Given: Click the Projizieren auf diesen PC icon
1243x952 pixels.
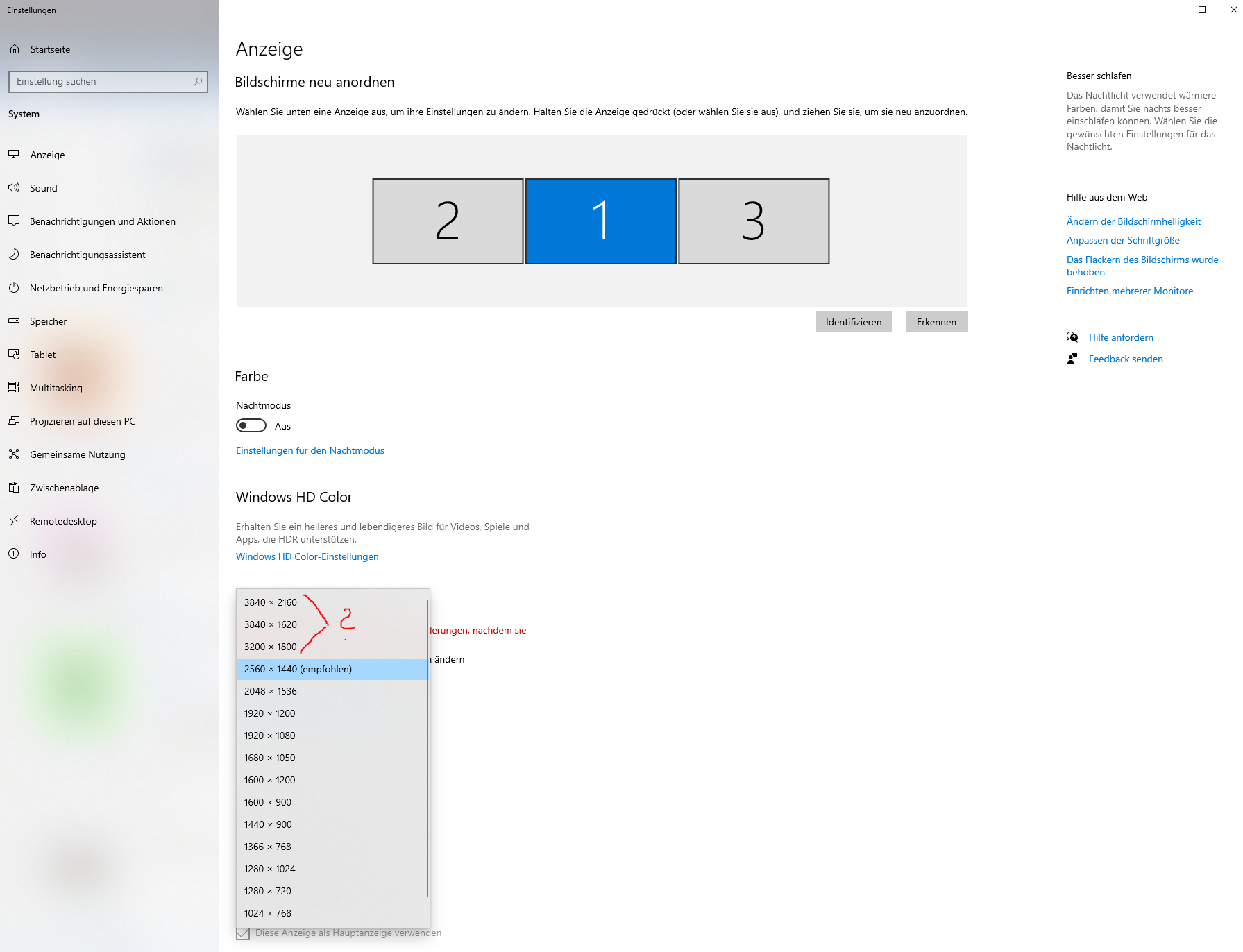Looking at the screenshot, I should (x=14, y=420).
